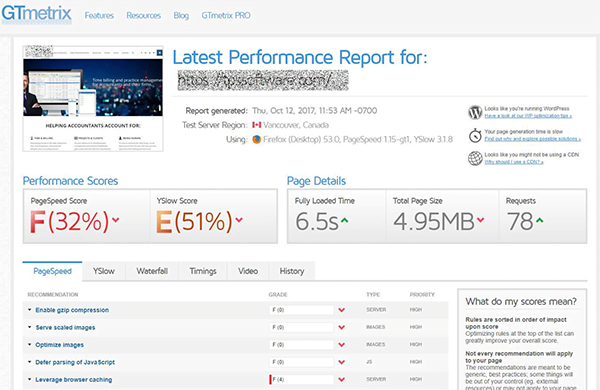
Task: Click the red chevron for gzip compression
Action: (342, 310)
